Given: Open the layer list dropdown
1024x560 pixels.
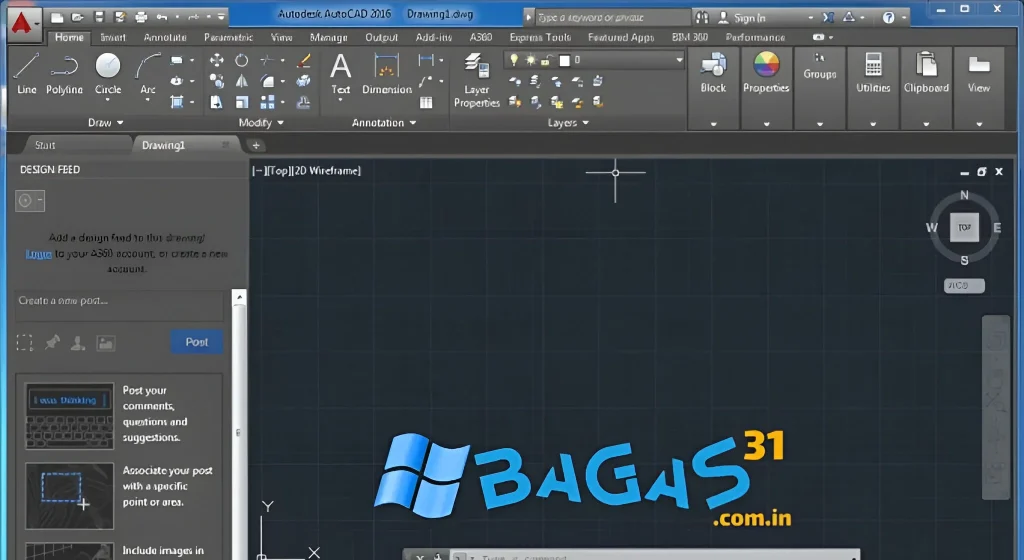Looking at the screenshot, I should (x=679, y=60).
